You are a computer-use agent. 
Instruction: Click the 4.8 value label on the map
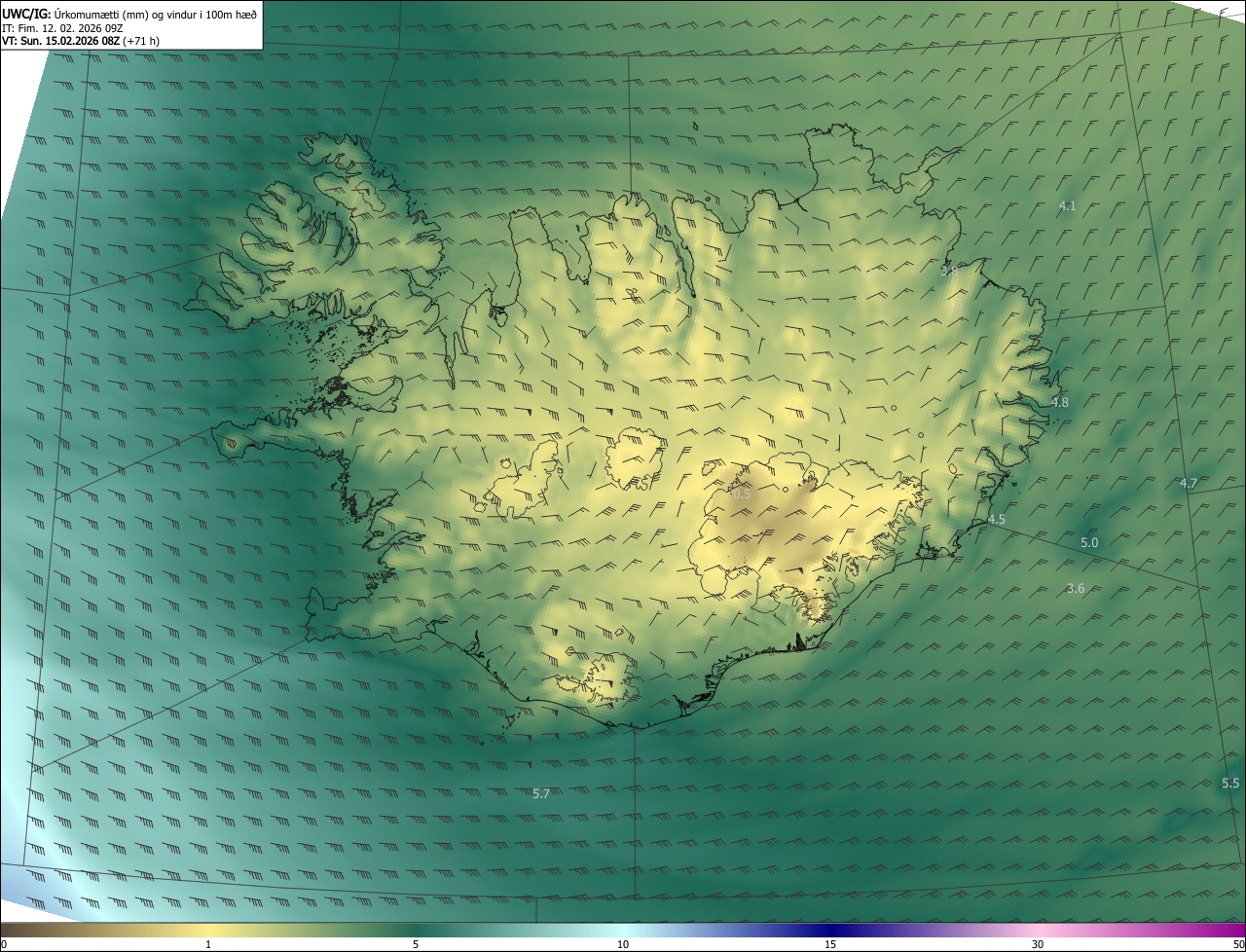[x=1060, y=402]
